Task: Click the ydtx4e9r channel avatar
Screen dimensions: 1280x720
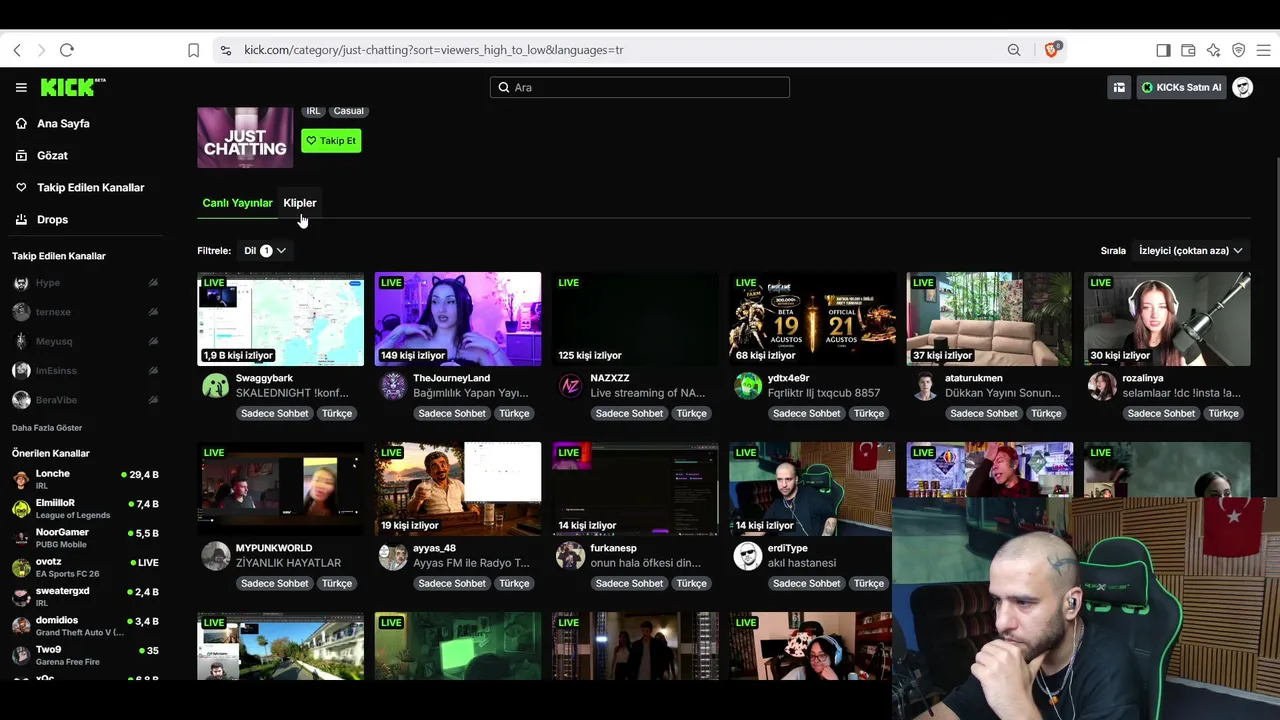Action: point(747,386)
